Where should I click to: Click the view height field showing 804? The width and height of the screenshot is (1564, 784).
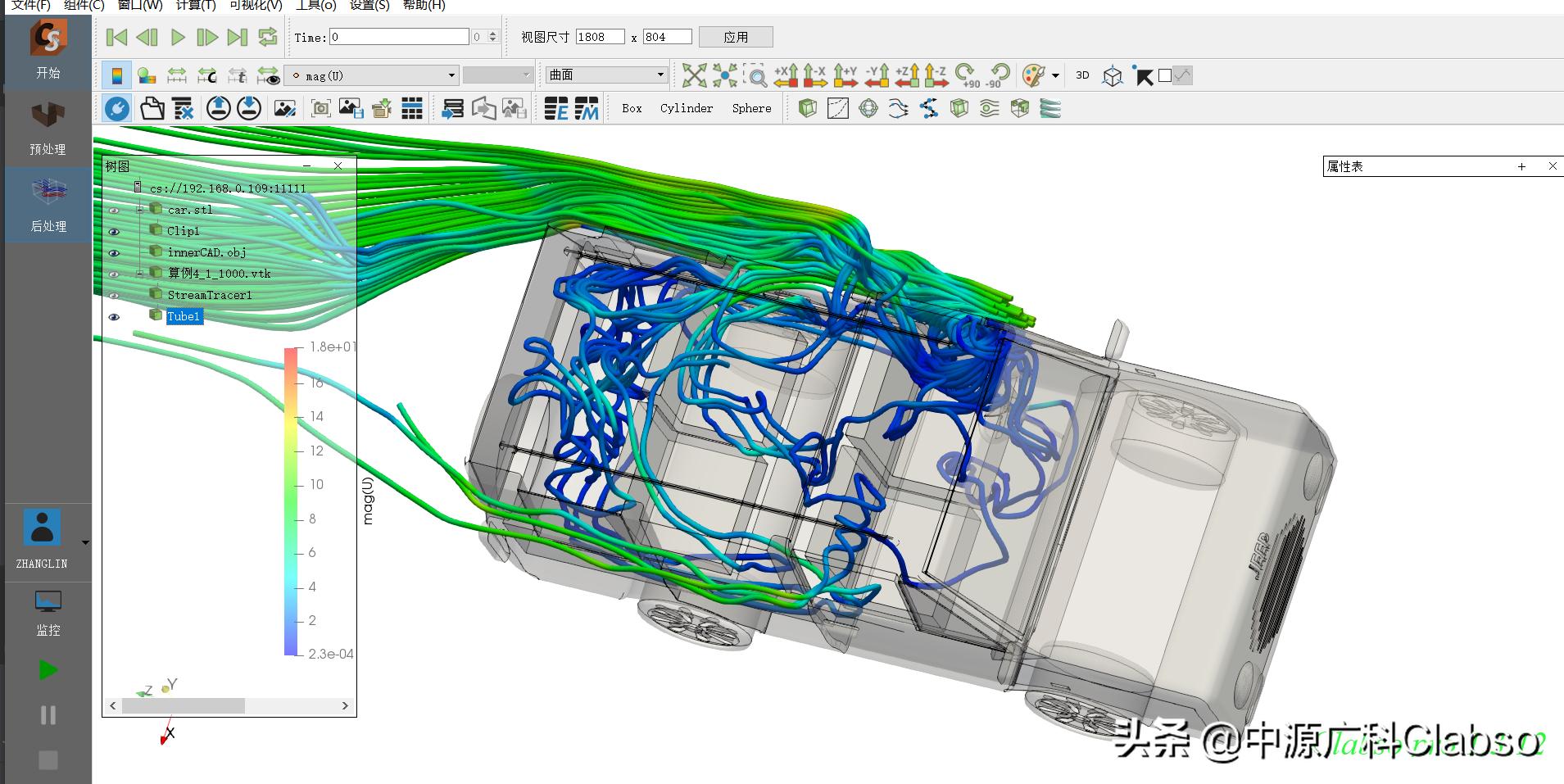click(x=667, y=37)
